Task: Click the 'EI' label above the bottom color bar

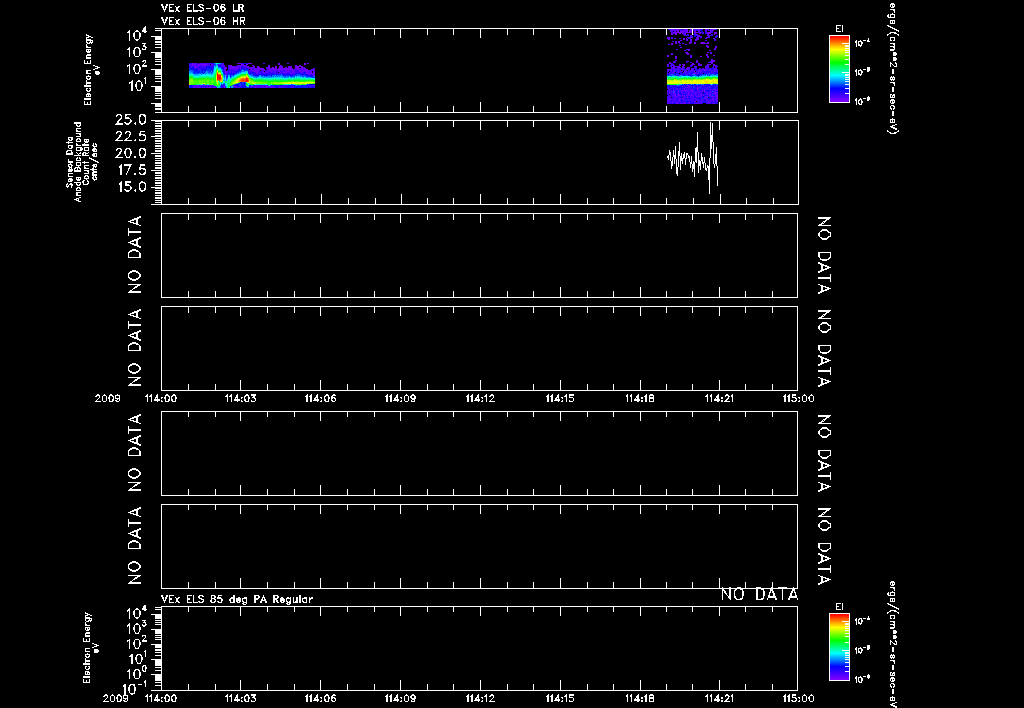Action: (x=839, y=607)
